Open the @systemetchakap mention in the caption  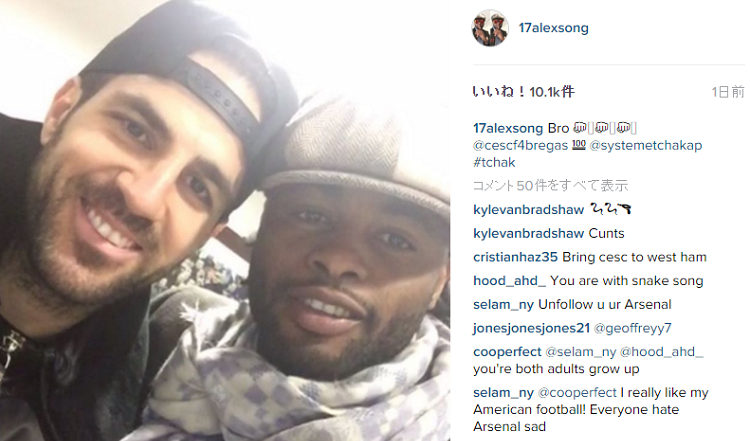tap(646, 145)
